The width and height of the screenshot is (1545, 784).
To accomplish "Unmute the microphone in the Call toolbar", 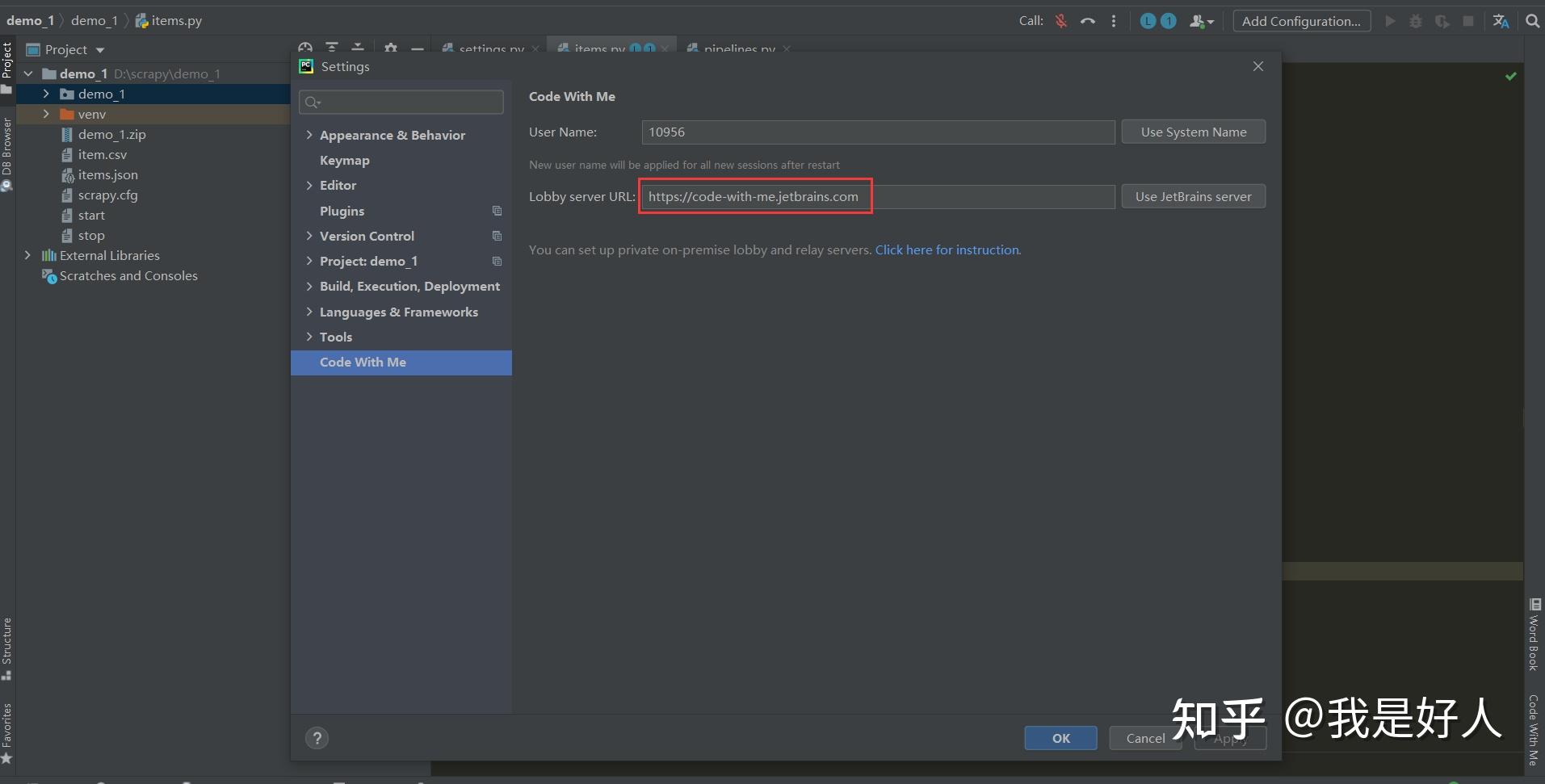I will (x=1061, y=22).
